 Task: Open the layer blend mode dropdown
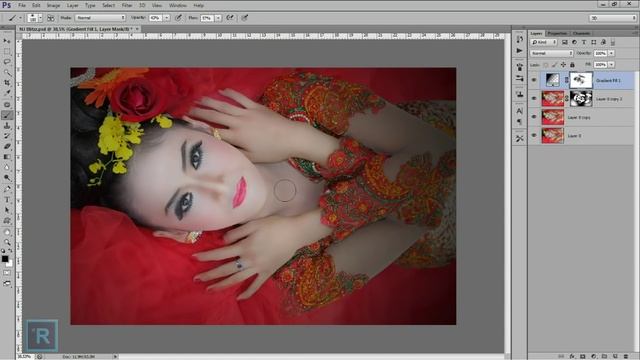pyautogui.click(x=551, y=53)
